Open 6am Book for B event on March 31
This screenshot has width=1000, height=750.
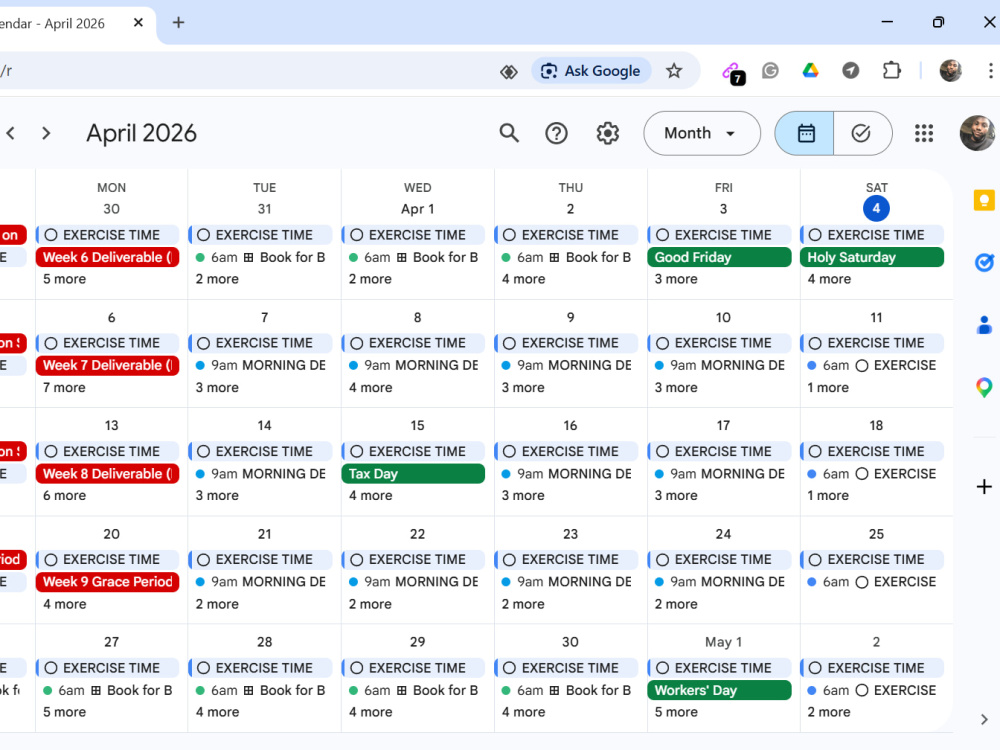[x=260, y=258]
